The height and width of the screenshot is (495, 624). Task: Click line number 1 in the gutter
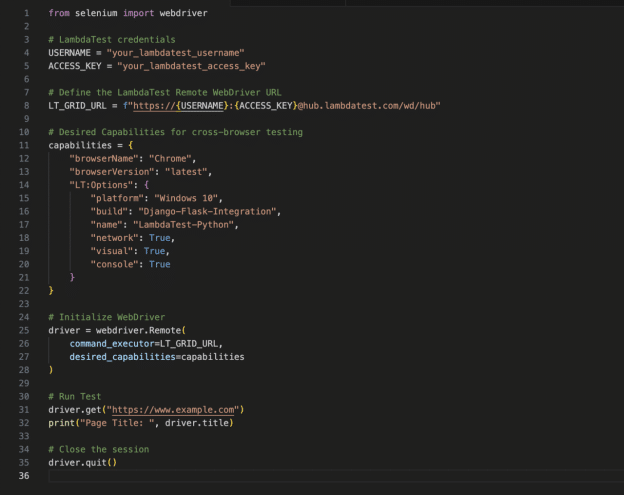(27, 13)
